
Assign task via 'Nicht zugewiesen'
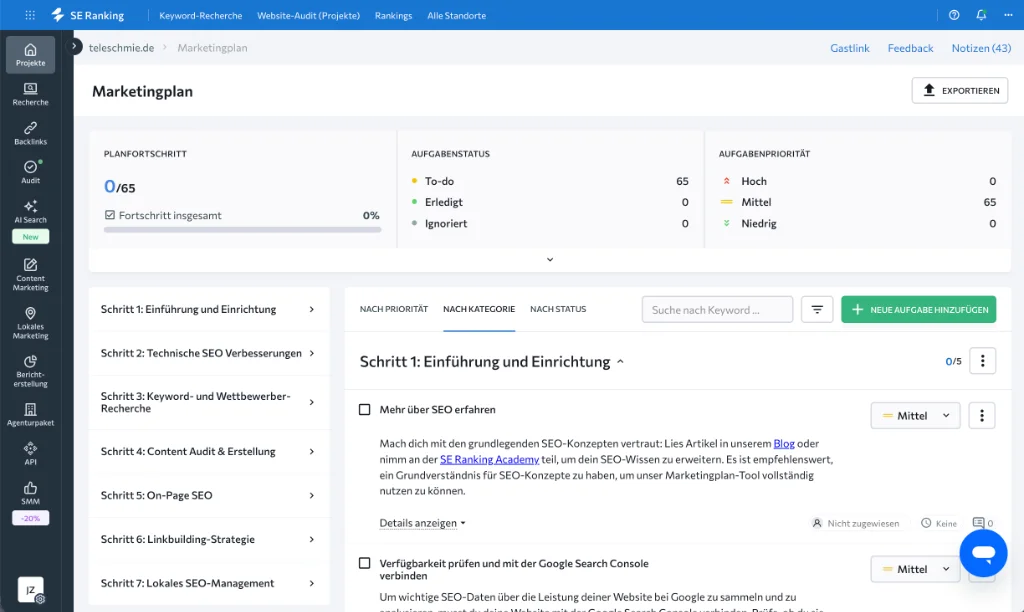[856, 523]
